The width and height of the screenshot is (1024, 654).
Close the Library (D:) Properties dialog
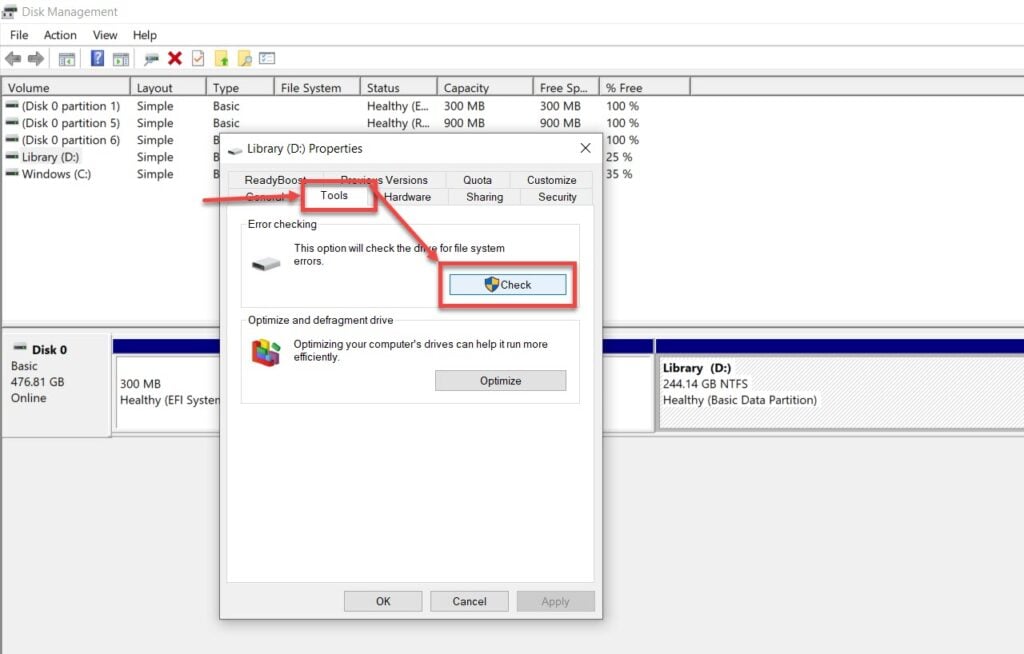pyautogui.click(x=586, y=148)
